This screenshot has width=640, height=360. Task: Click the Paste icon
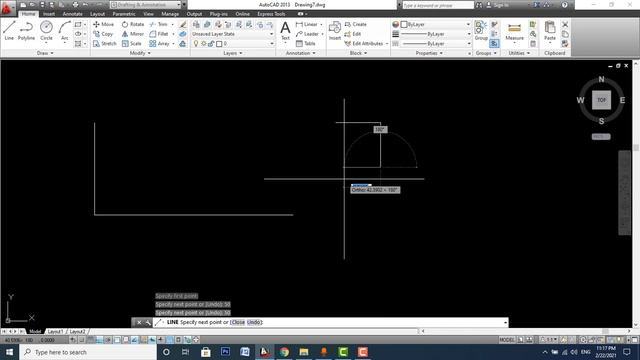[x=550, y=31]
